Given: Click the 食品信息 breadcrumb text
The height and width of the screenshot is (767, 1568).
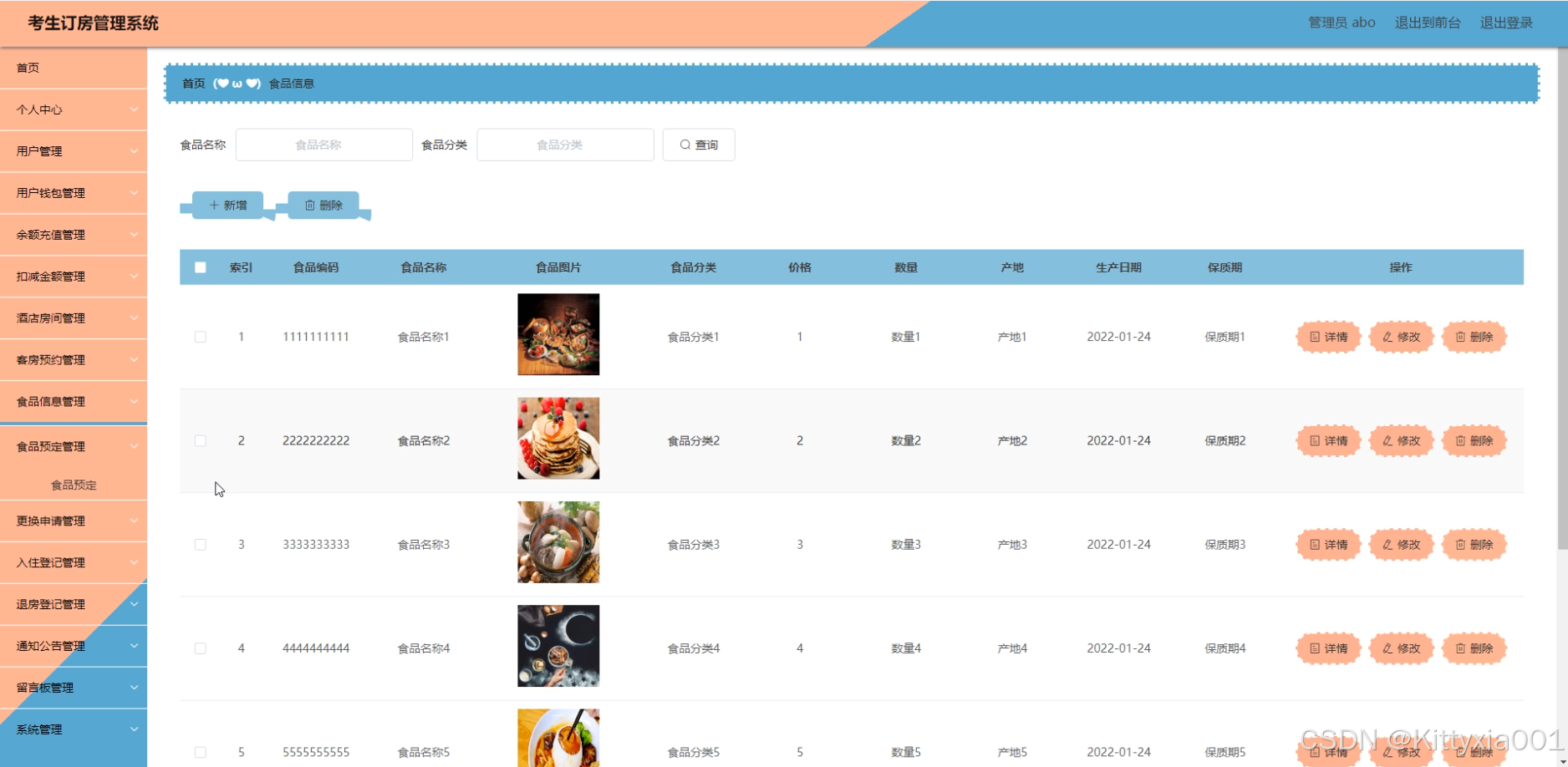Looking at the screenshot, I should (x=292, y=84).
